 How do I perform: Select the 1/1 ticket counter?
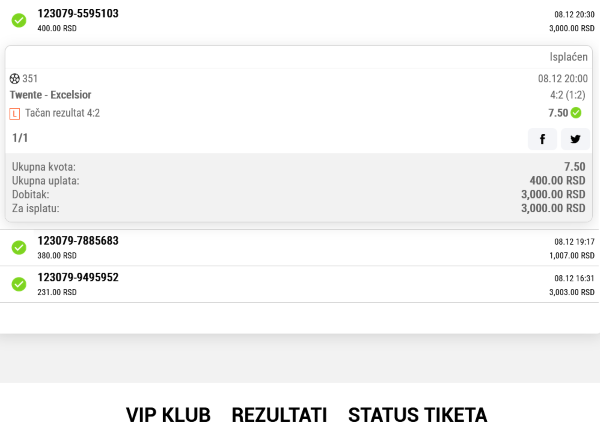pyautogui.click(x=20, y=138)
